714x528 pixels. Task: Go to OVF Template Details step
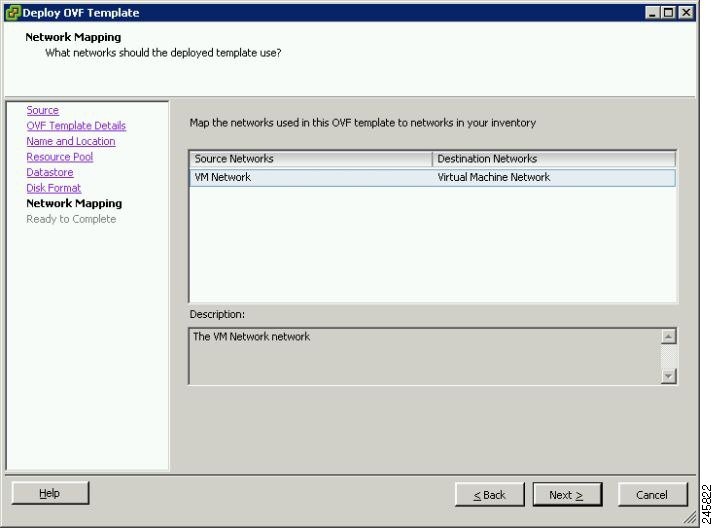pyautogui.click(x=76, y=126)
